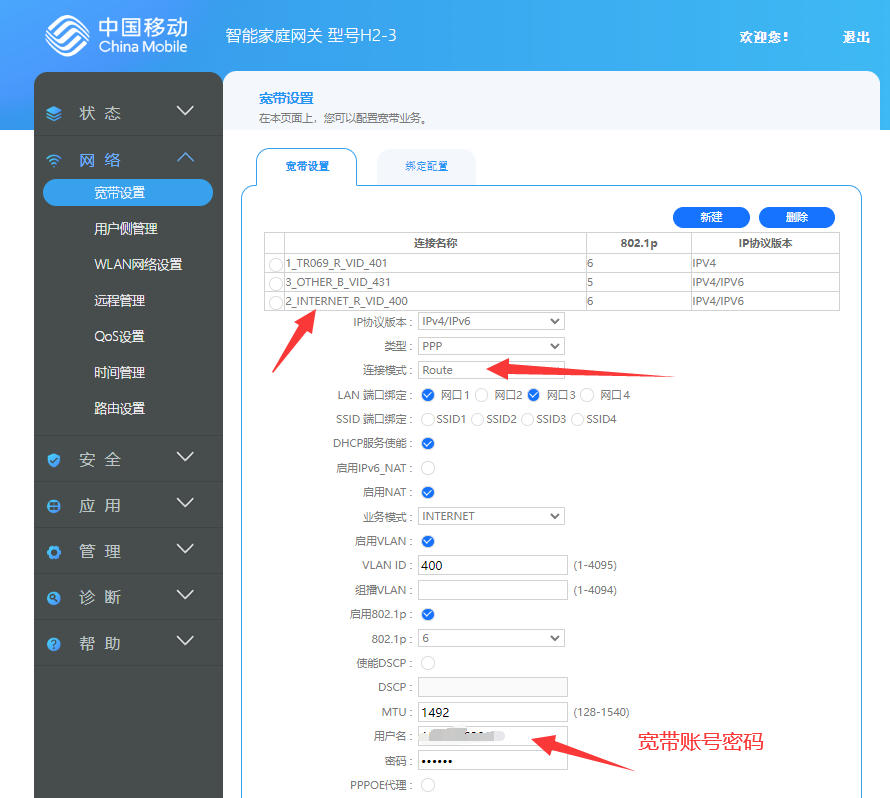Switch to the 绑定配置 tab
This screenshot has height=798, width=890.
pyautogui.click(x=426, y=166)
